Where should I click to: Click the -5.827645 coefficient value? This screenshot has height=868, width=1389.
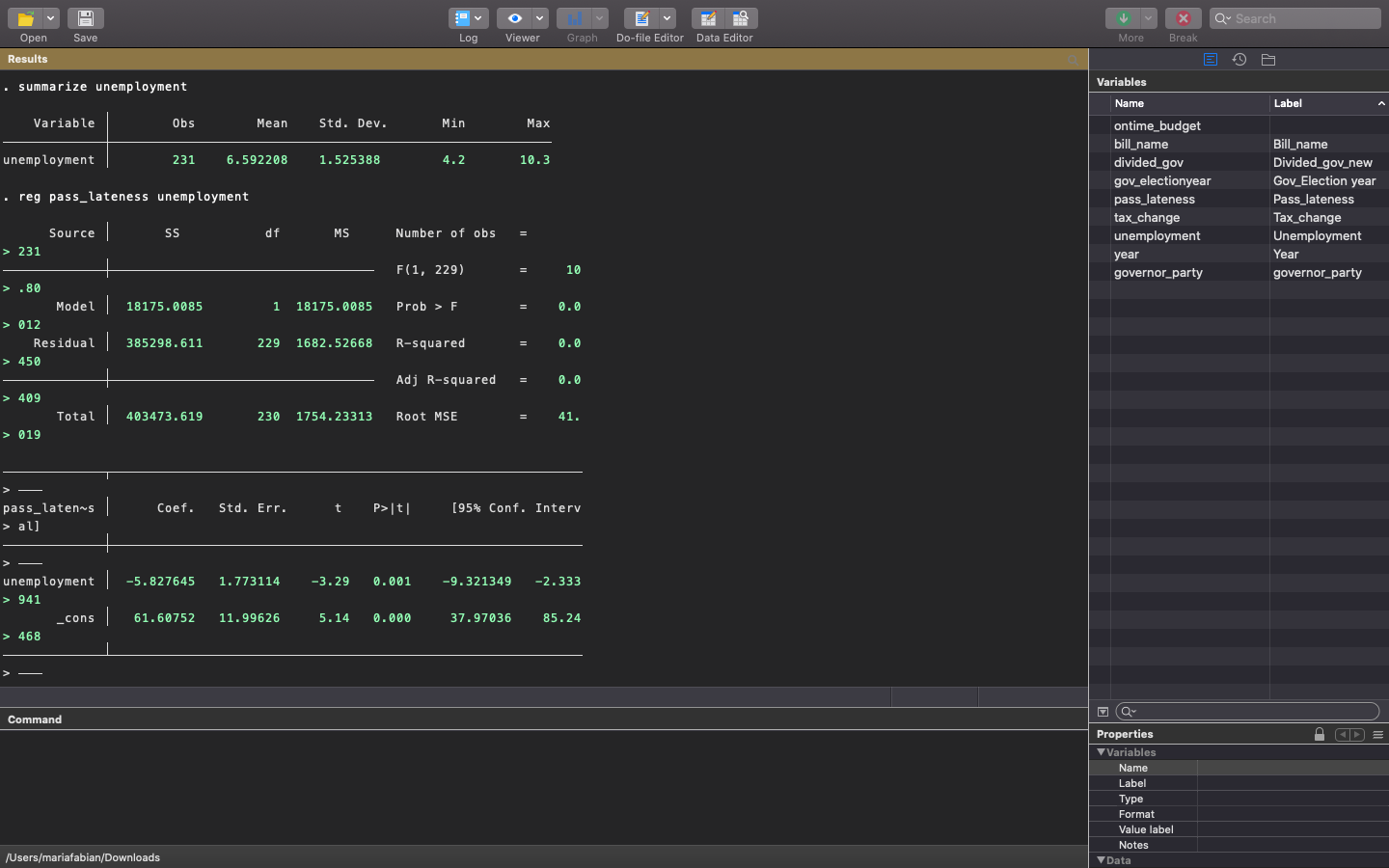click(x=161, y=582)
